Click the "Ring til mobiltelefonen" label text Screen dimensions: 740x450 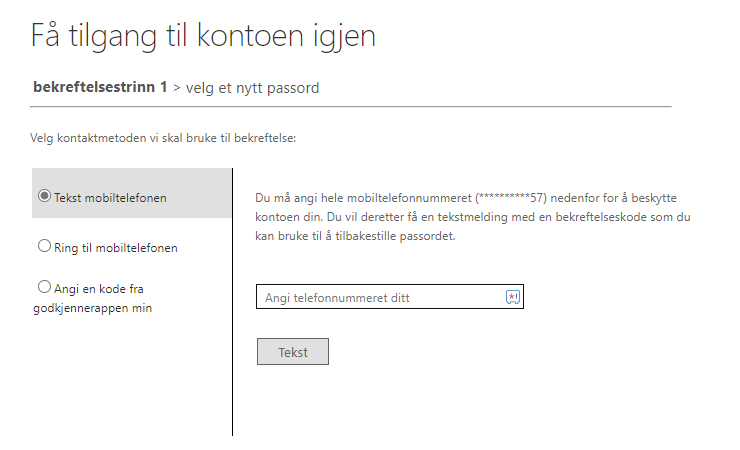tap(116, 248)
